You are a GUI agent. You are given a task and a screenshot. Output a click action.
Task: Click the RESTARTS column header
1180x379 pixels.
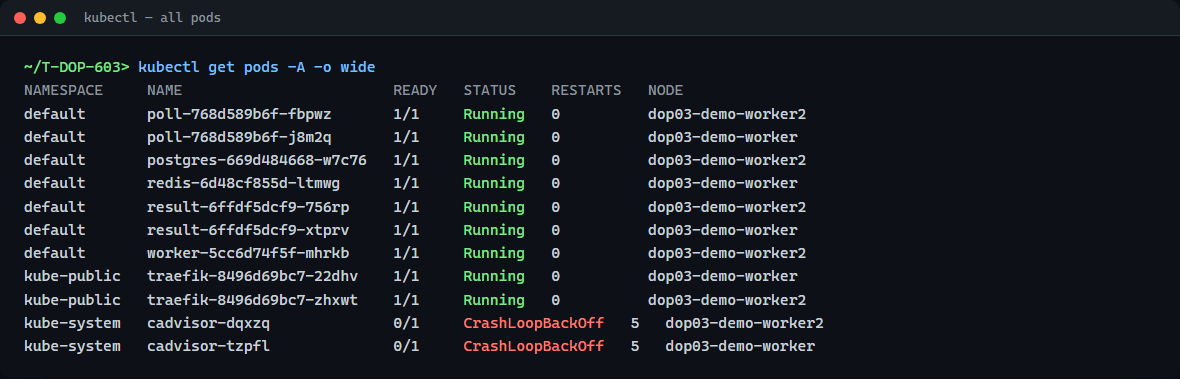coord(586,91)
